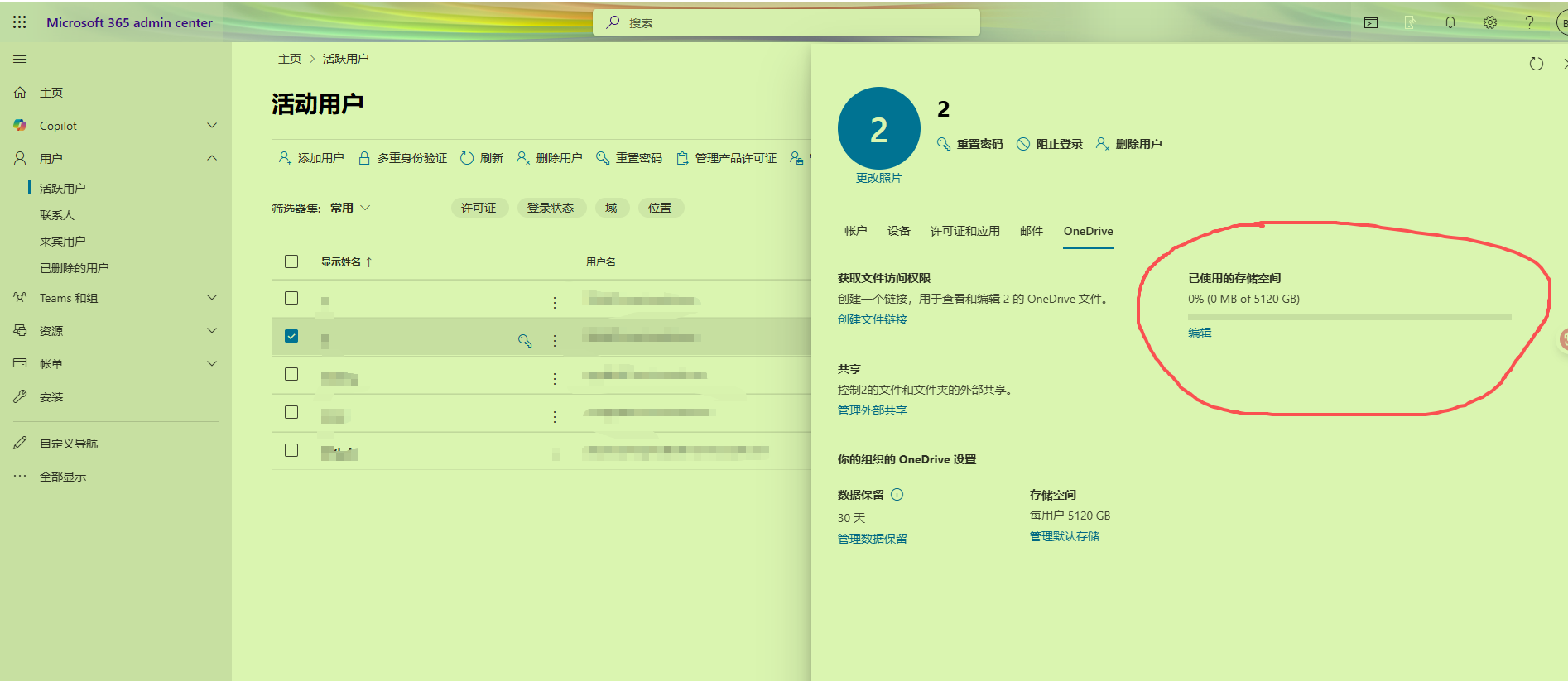The image size is (1568, 681).
Task: Open the Cloud Shell icon in header
Action: 1371,22
